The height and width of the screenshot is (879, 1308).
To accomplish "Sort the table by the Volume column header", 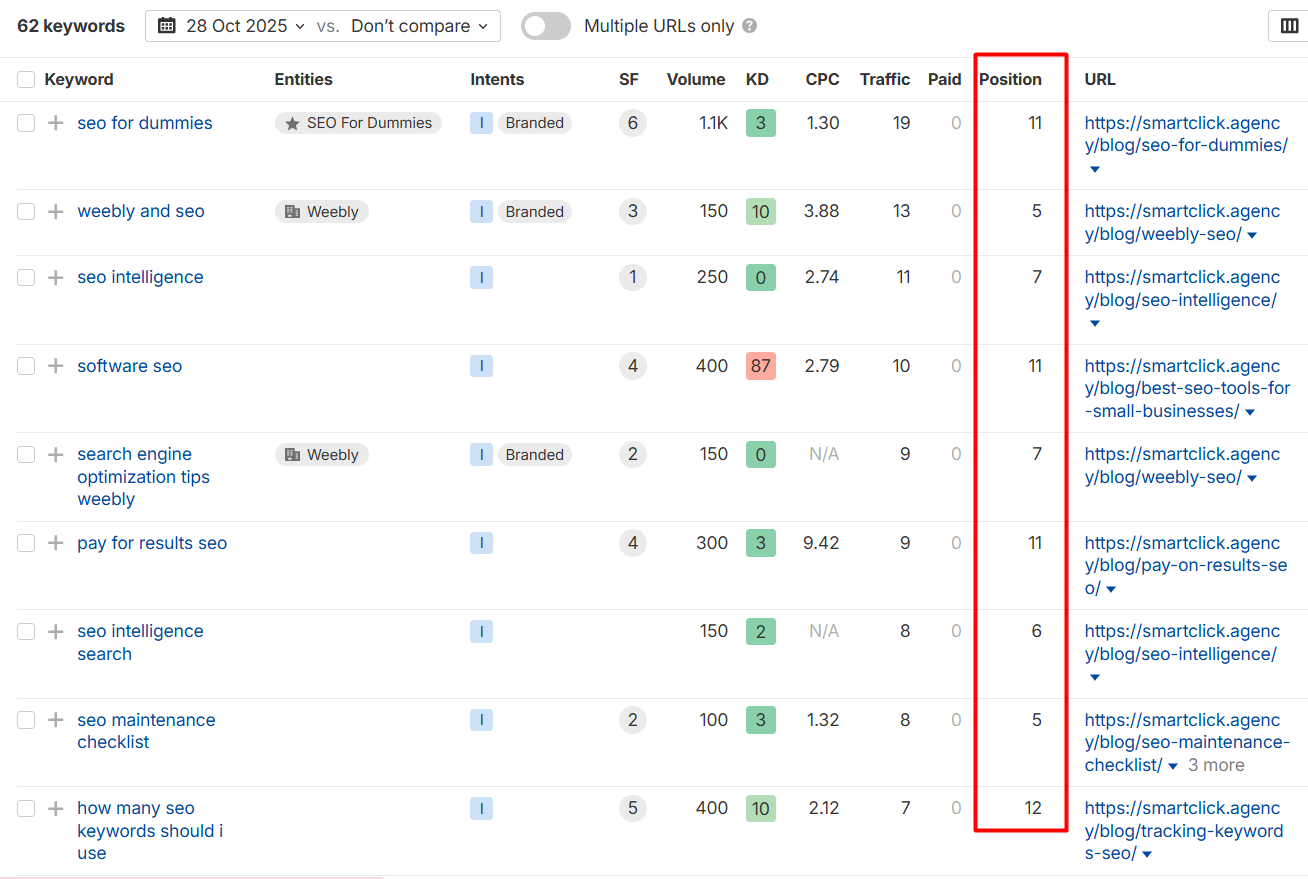I will click(x=696, y=79).
